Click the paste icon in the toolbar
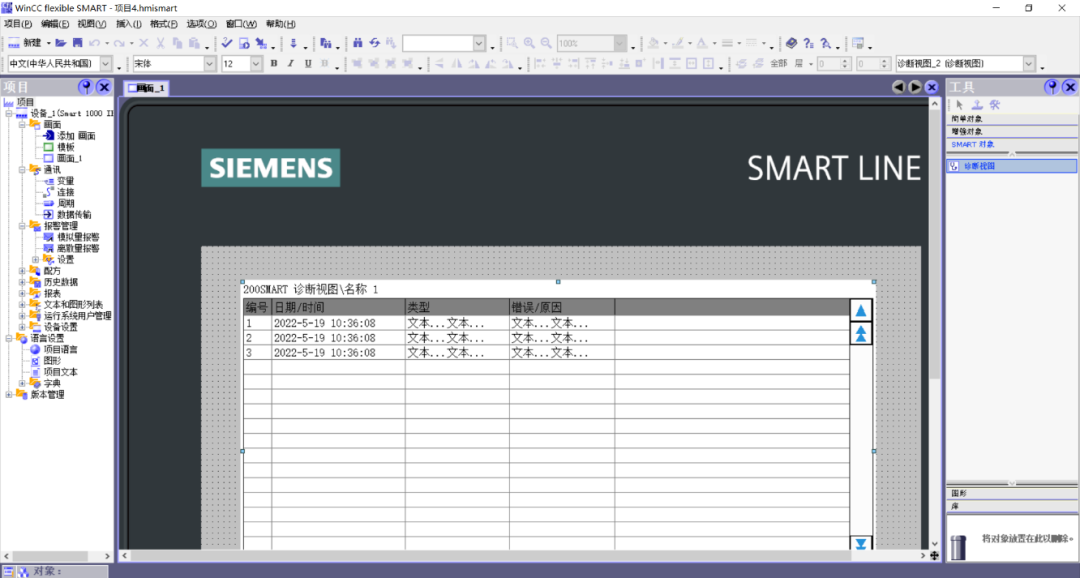 coord(194,42)
